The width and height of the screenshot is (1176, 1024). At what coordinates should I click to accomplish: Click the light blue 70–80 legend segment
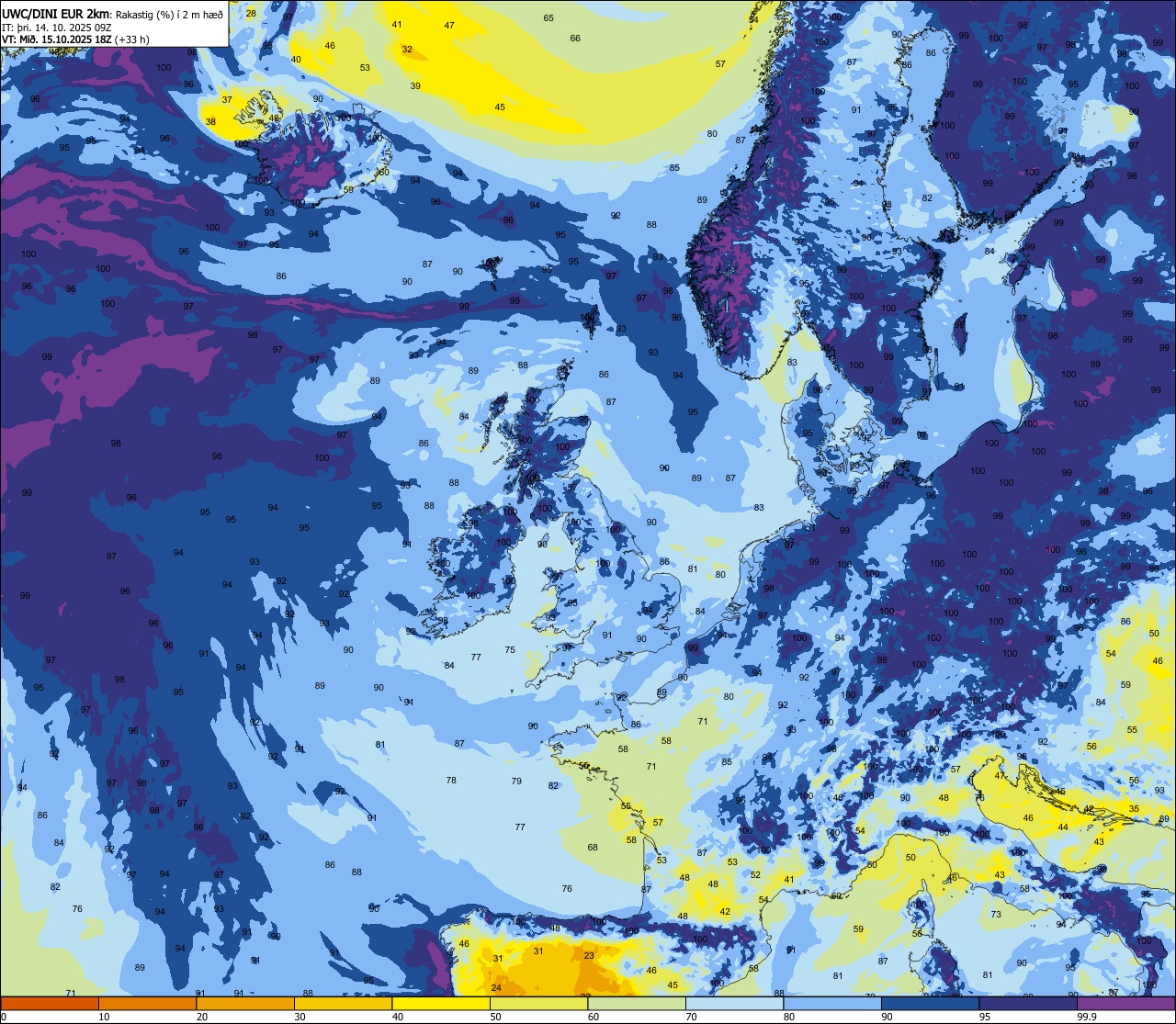pyautogui.click(x=734, y=1003)
